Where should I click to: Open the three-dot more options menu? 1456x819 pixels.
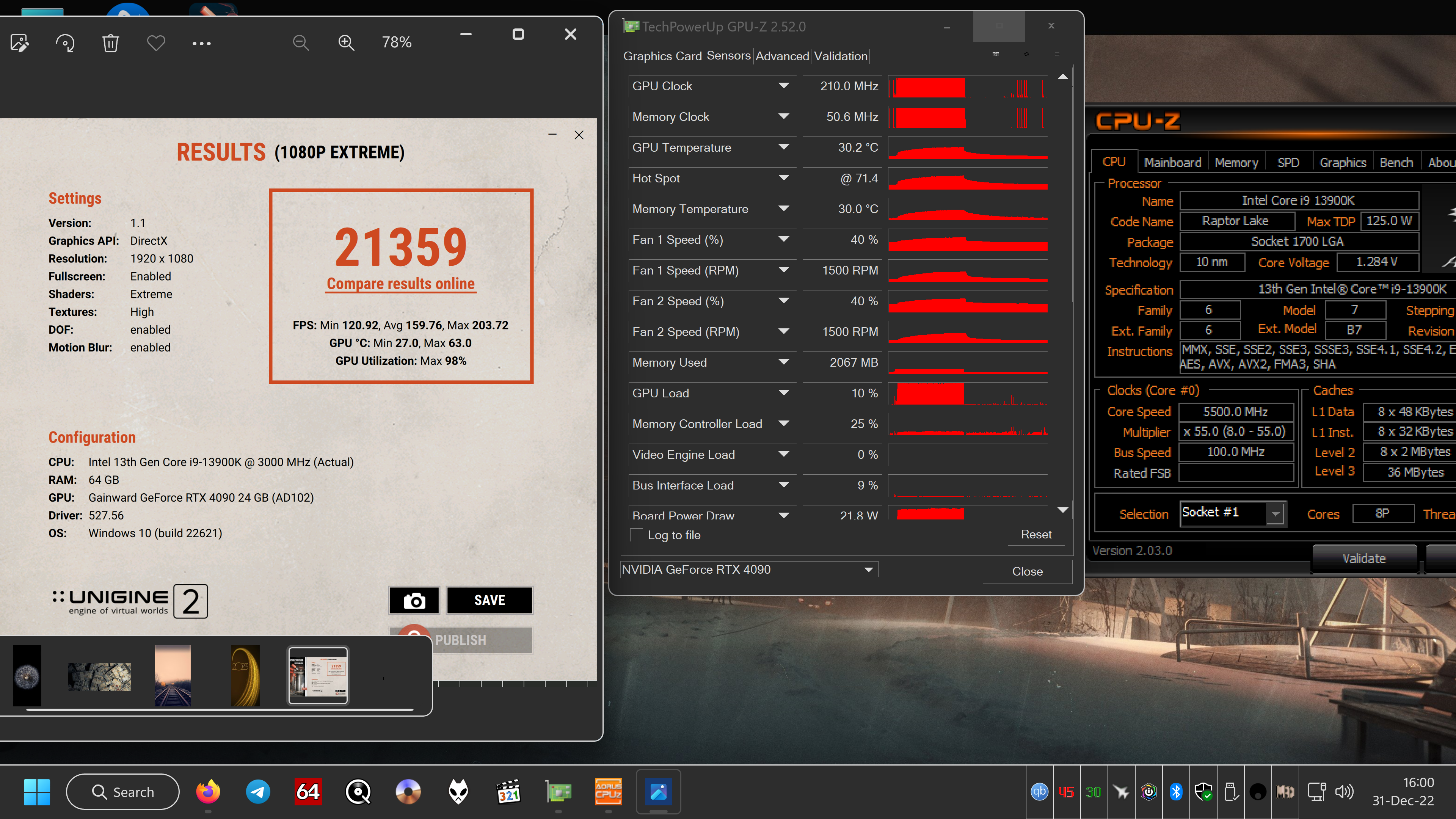coord(202,43)
